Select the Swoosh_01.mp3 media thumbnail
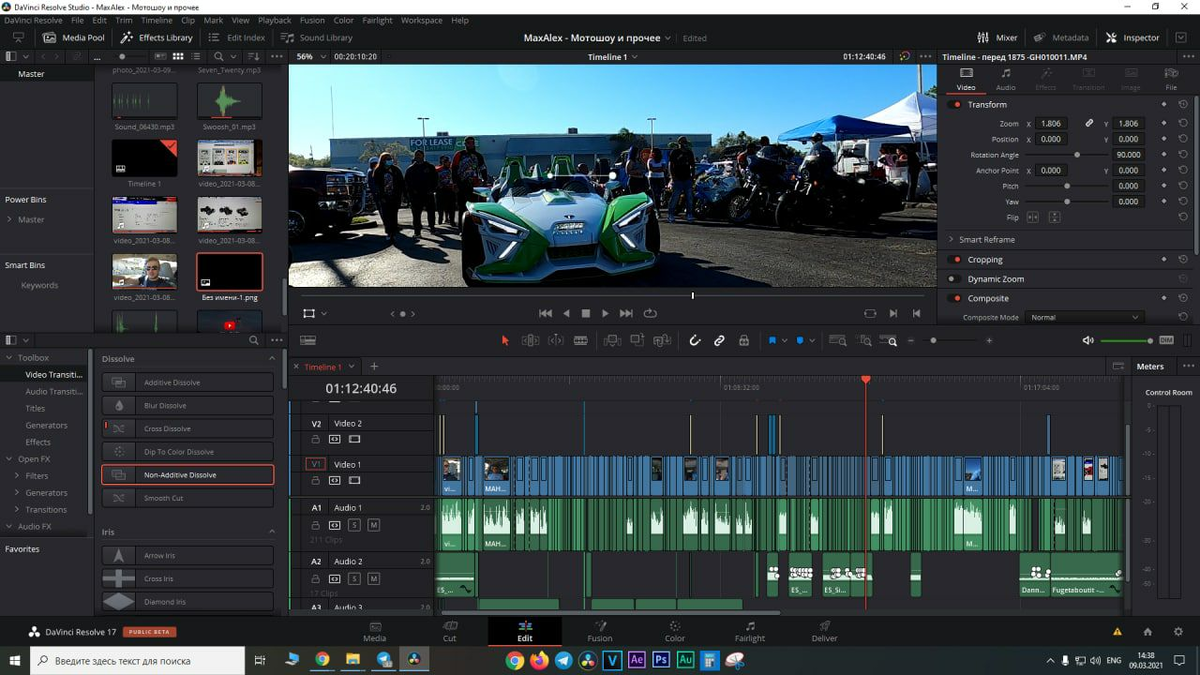Viewport: 1200px width, 675px height. [229, 102]
